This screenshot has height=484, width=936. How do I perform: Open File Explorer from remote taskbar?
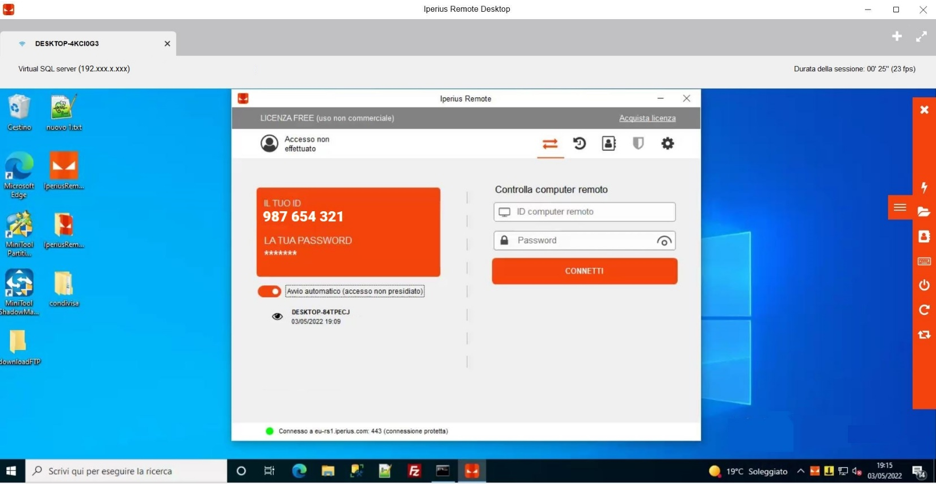coord(328,471)
